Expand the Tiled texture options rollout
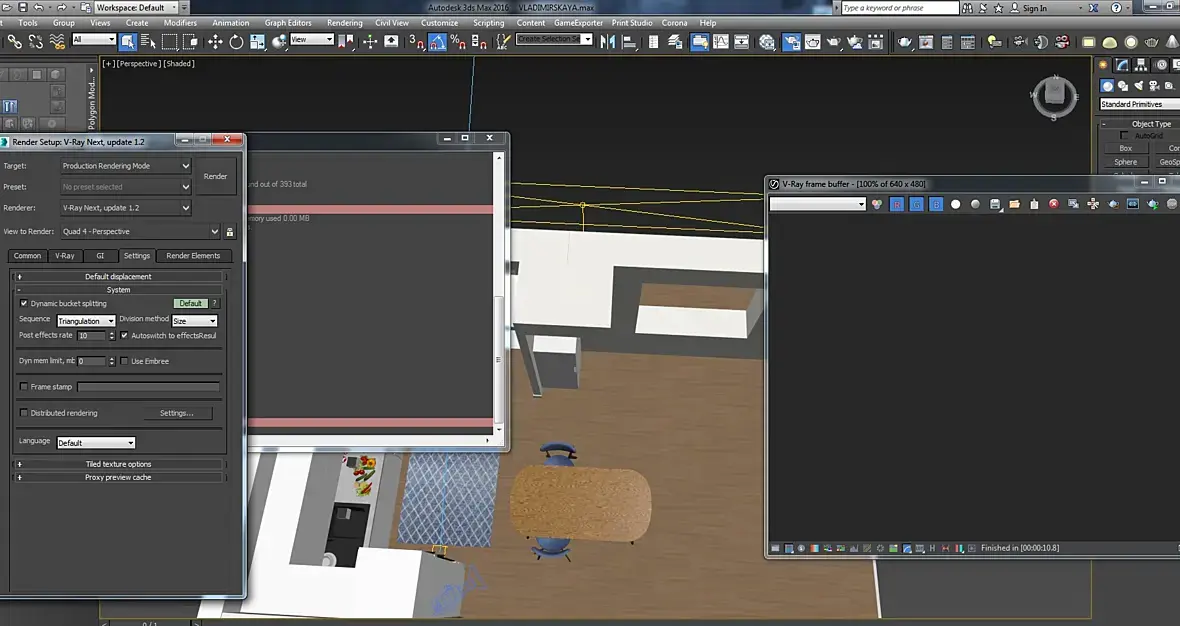The width and height of the screenshot is (1180, 626). 118,464
